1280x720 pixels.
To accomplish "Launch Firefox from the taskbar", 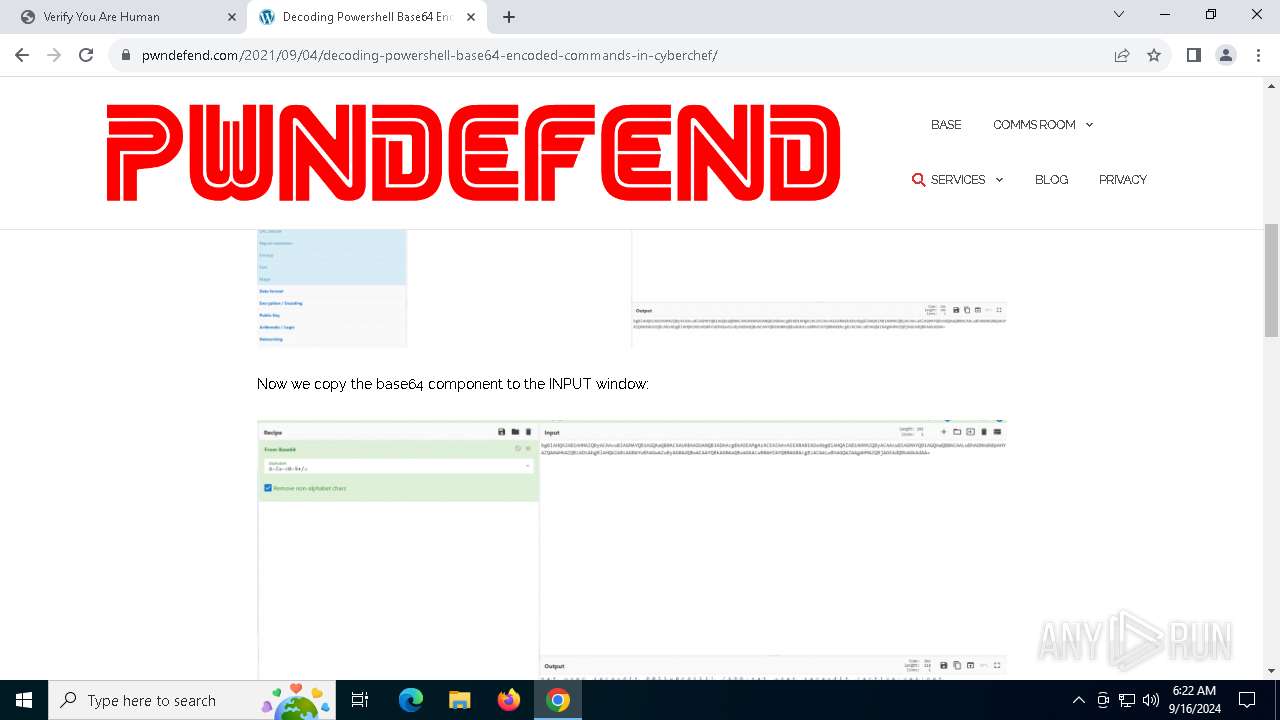I will (x=509, y=700).
